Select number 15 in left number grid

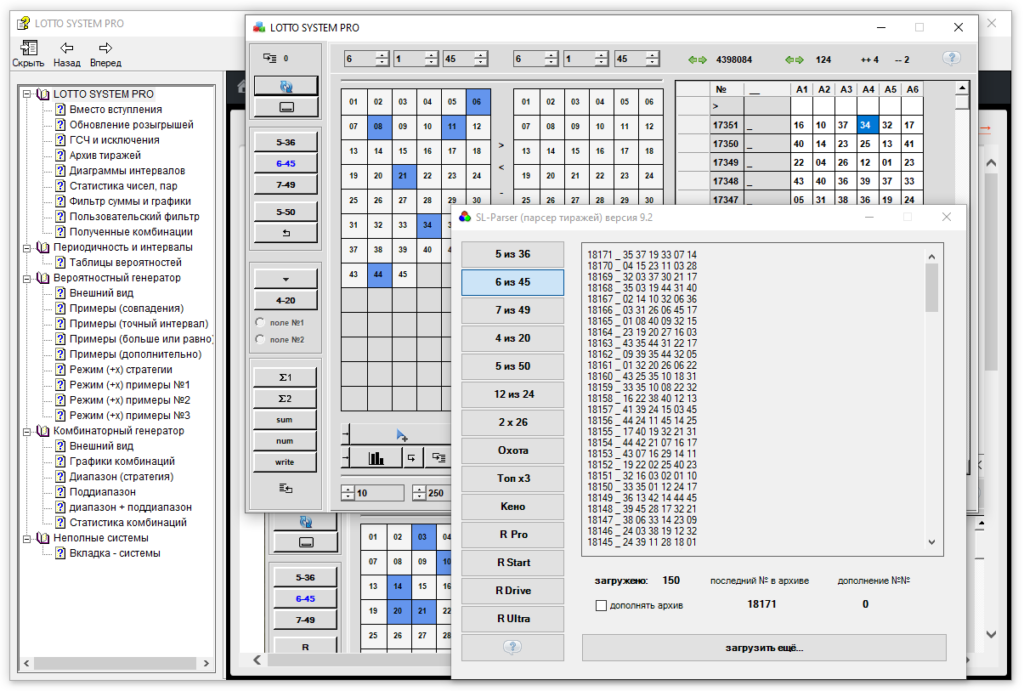click(x=403, y=151)
